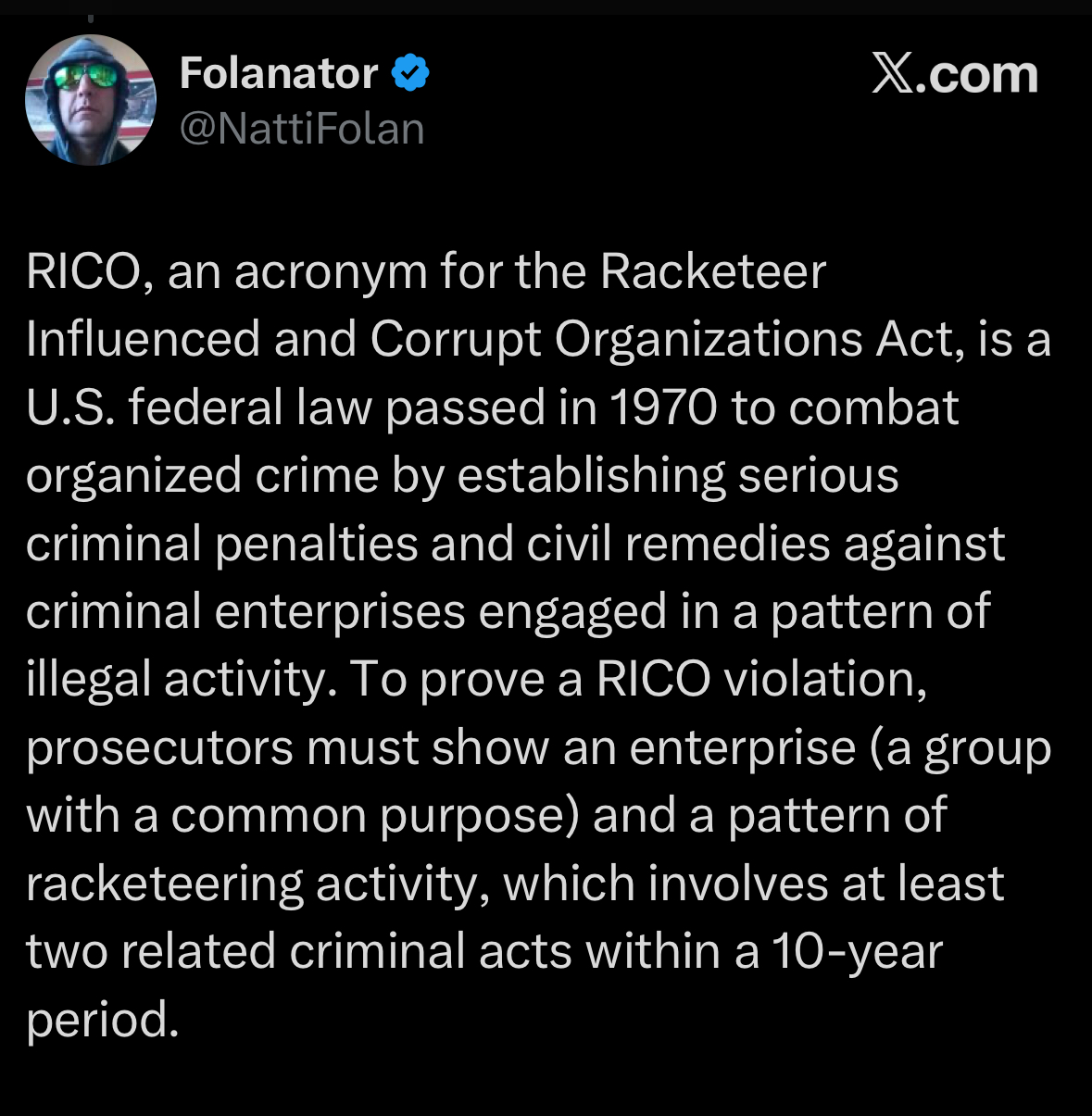
Task: Click the word "Racketeer" in the tweet
Action: pos(712,272)
